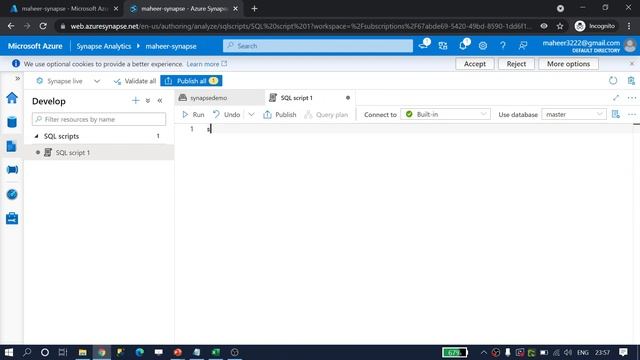The image size is (640, 360).
Task: Open the workspace clipboard icon at far right
Action: [631, 80]
